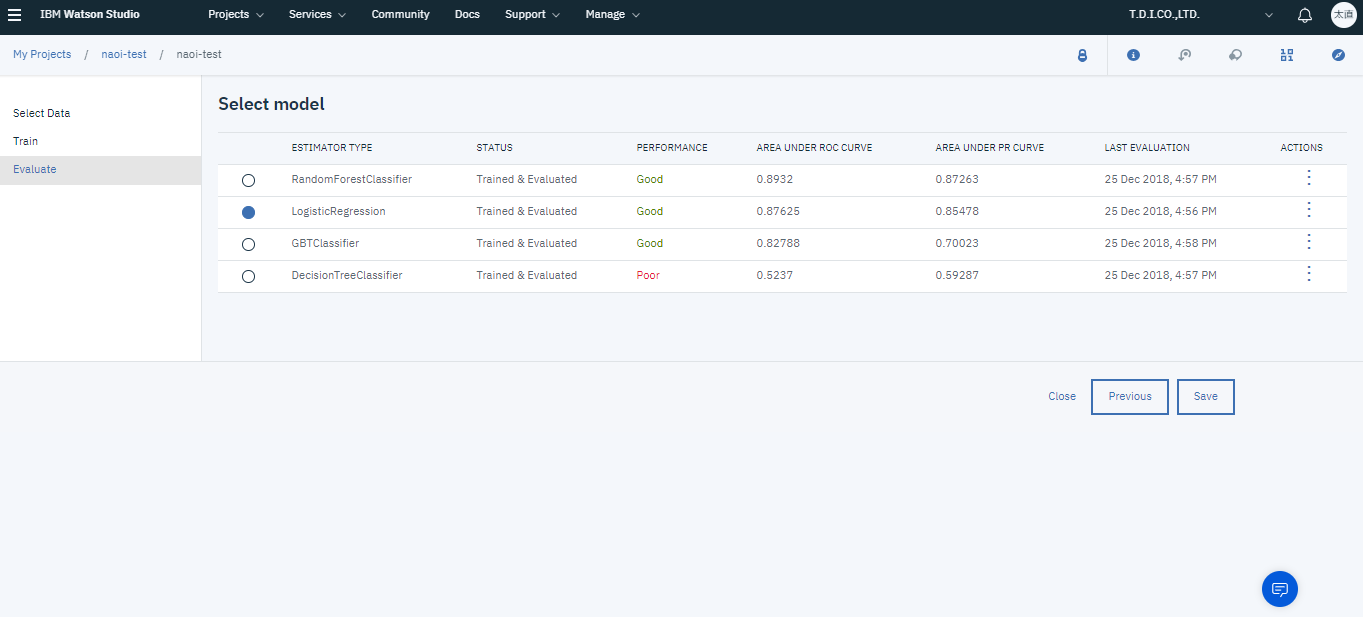The width and height of the screenshot is (1363, 617).
Task: Open the information panel icon
Action: (x=1133, y=56)
